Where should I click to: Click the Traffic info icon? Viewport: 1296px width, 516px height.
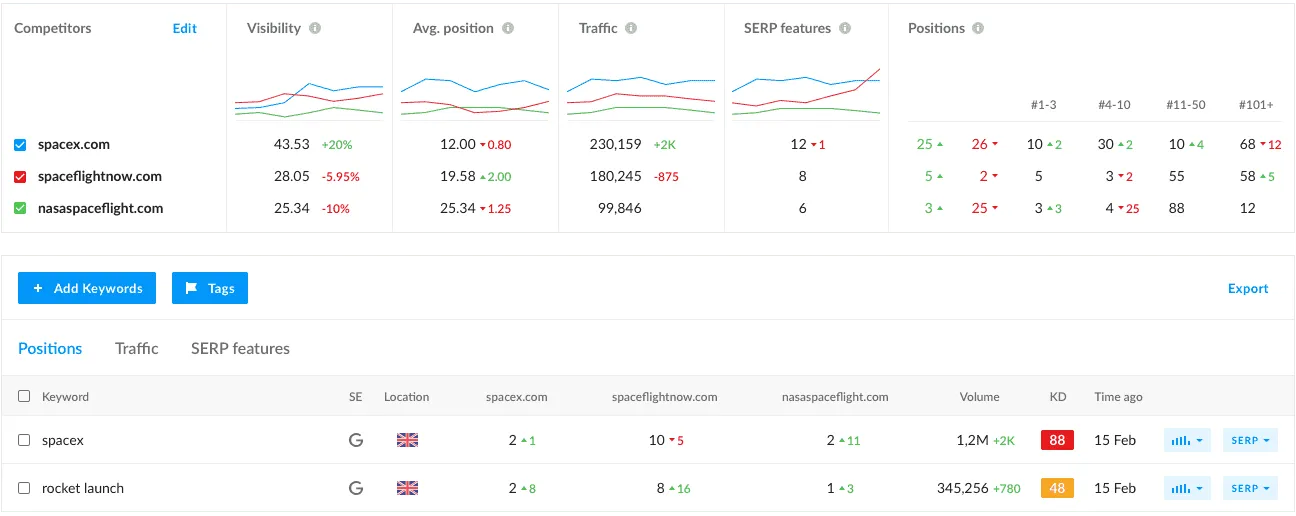632,28
